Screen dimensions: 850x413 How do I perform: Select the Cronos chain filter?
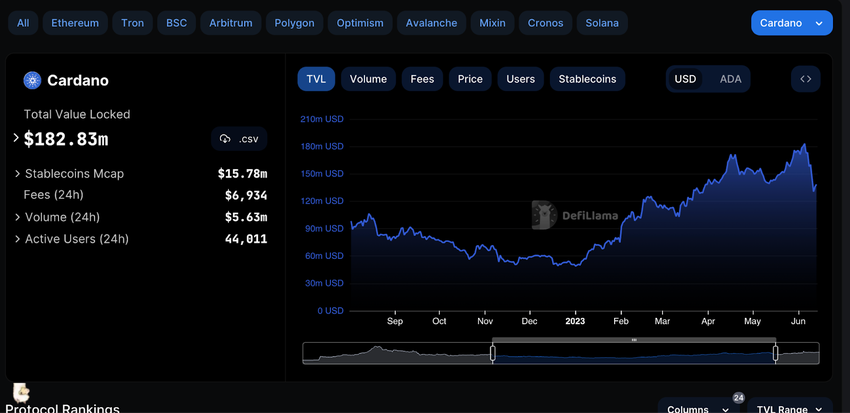point(545,23)
